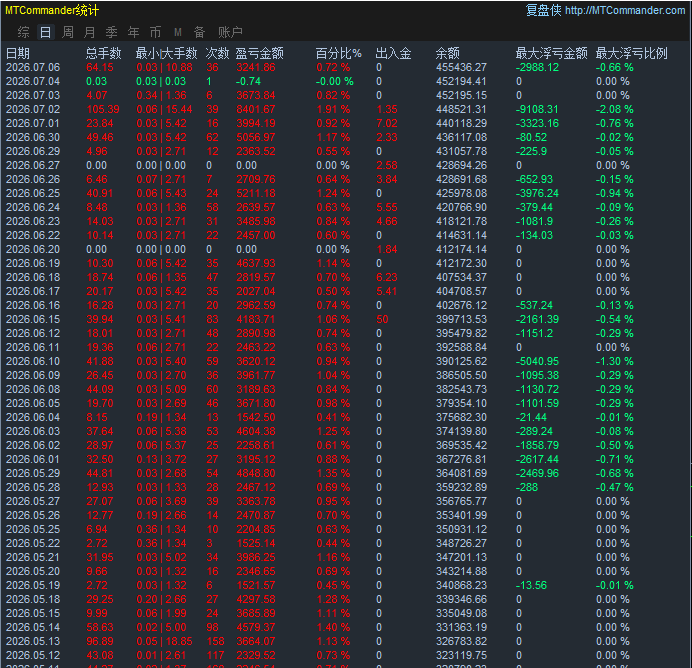Viewport: 692px width, 668px height.
Task: Open the 币 currency tab
Action: [x=155, y=32]
